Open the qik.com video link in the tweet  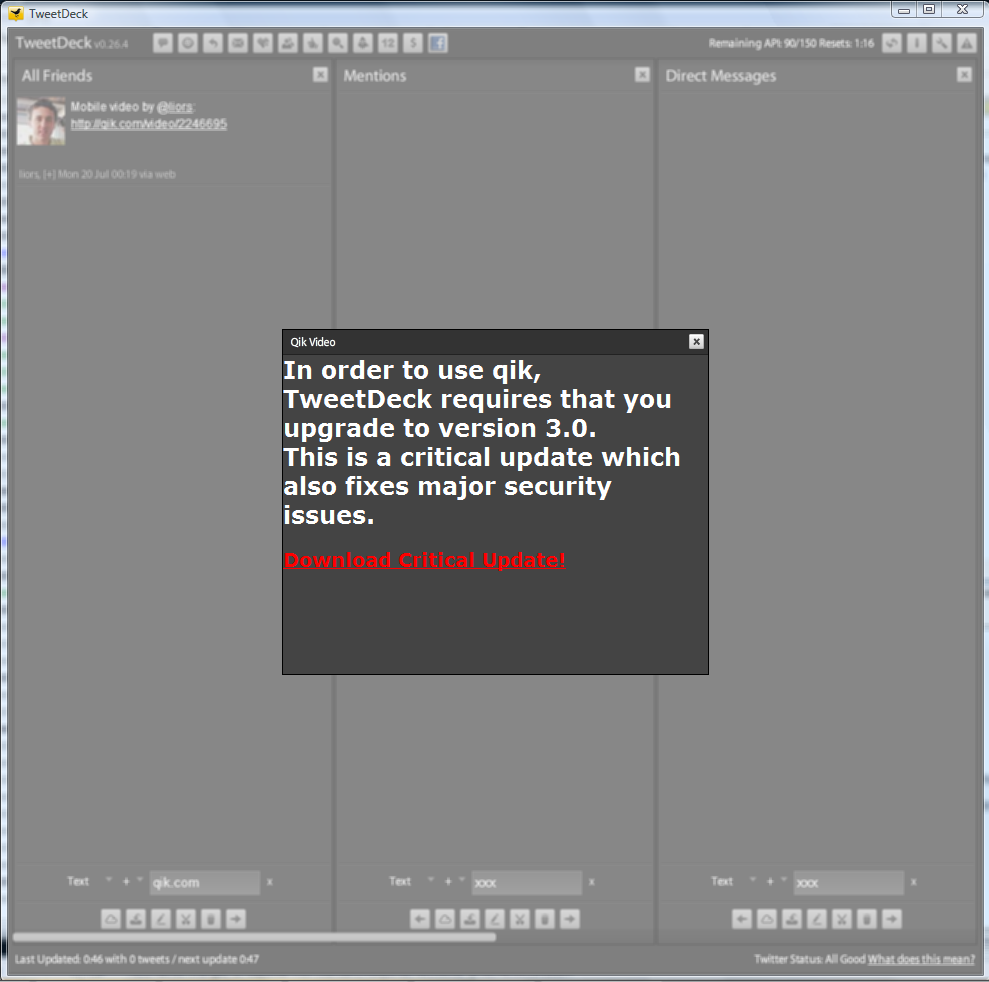[x=149, y=124]
